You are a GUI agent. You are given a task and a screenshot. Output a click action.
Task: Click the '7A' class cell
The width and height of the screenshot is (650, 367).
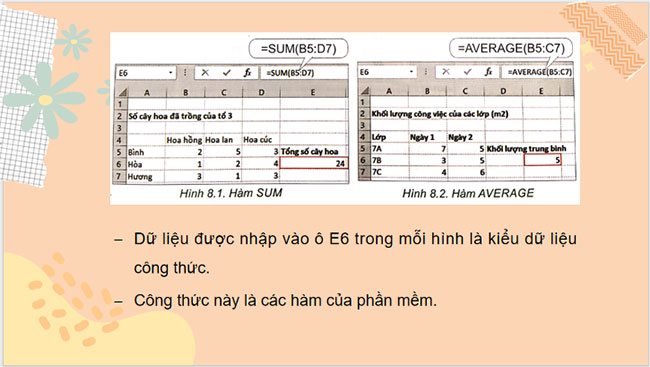pyautogui.click(x=389, y=148)
